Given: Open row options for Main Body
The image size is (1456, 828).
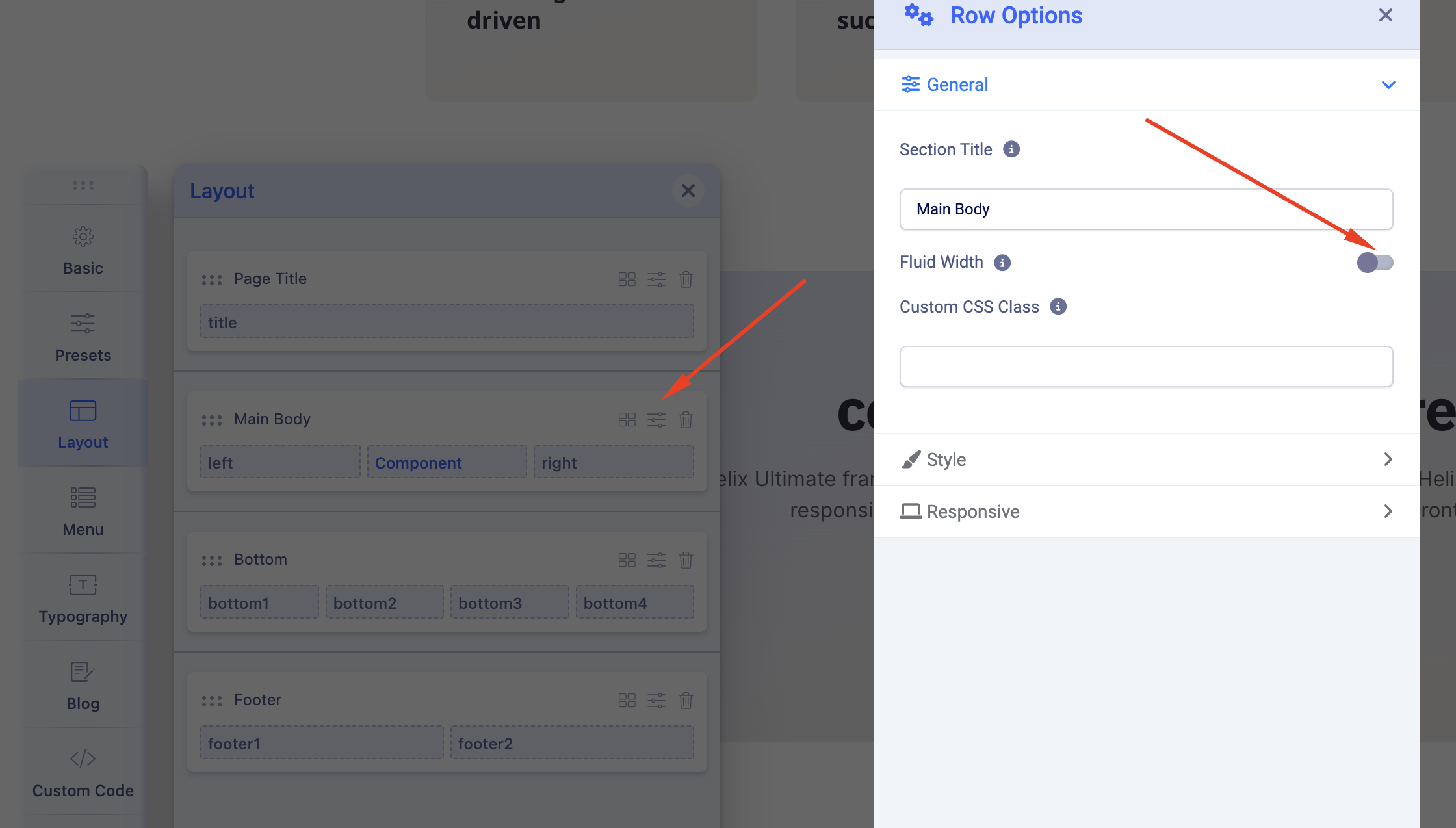Looking at the screenshot, I should (656, 420).
